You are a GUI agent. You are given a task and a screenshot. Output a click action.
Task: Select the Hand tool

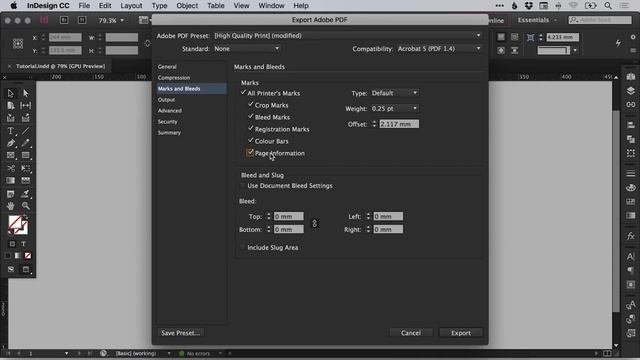[11, 206]
